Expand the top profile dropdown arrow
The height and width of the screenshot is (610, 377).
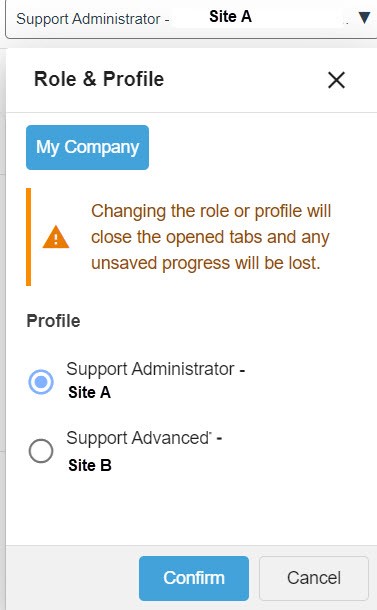point(364,18)
